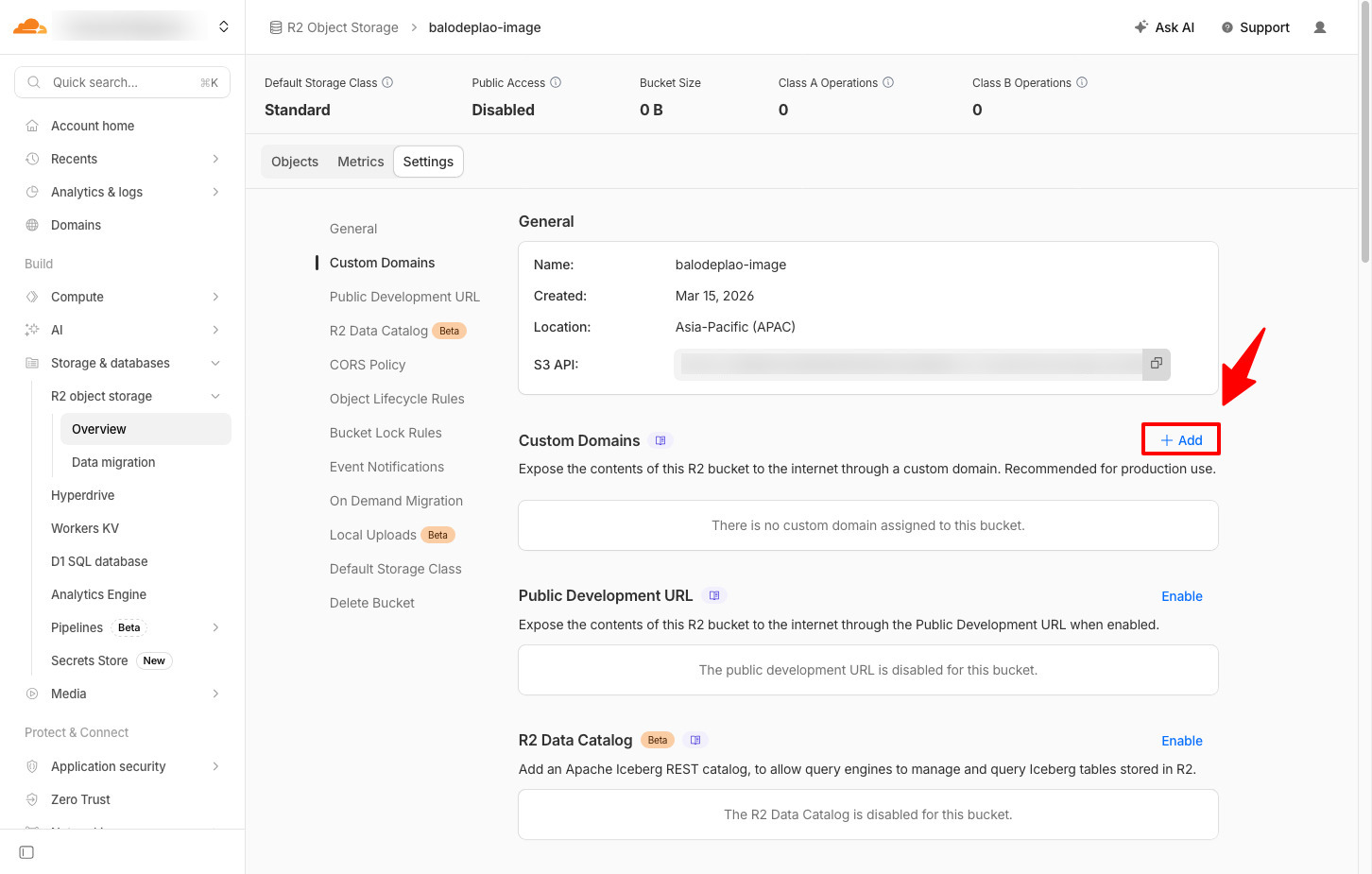Add a custom domain to the bucket
Screen dimensions: 1372x874
point(1181,440)
